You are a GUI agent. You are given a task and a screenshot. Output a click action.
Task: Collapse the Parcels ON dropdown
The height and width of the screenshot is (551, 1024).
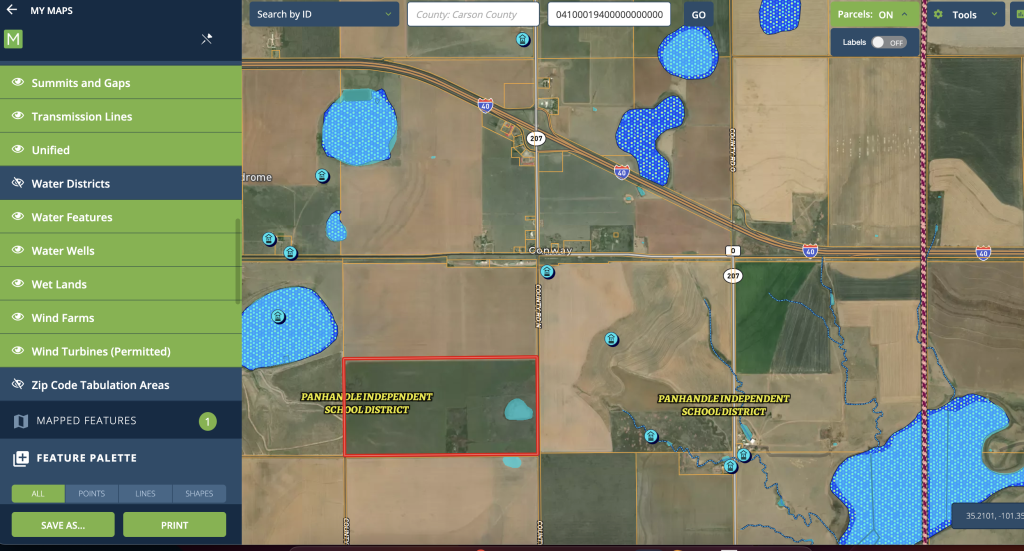(904, 15)
